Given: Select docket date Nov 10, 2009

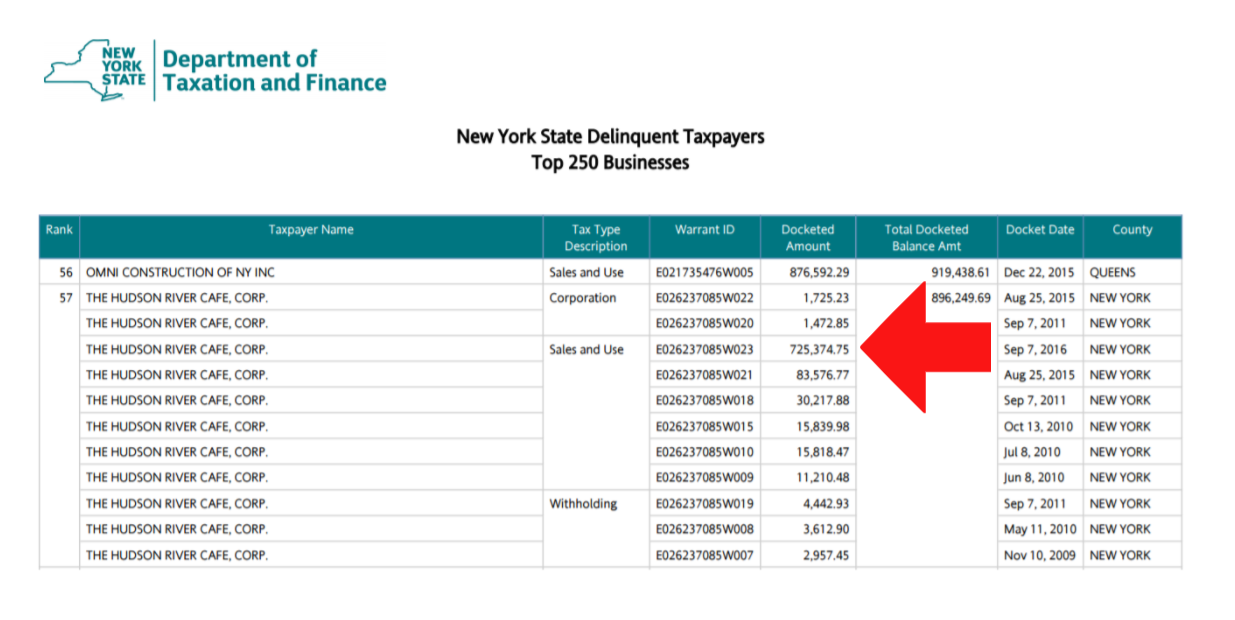Looking at the screenshot, I should pyautogui.click(x=1040, y=555).
